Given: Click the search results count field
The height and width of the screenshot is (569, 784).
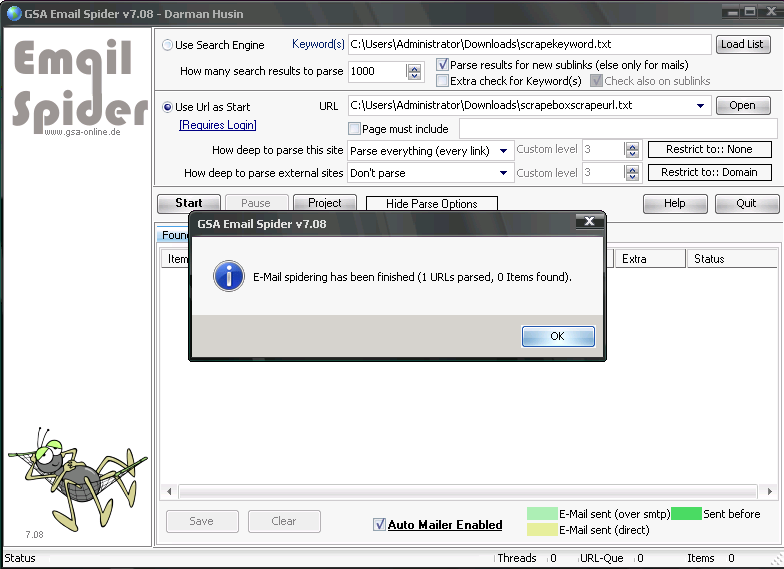Looking at the screenshot, I should 378,71.
